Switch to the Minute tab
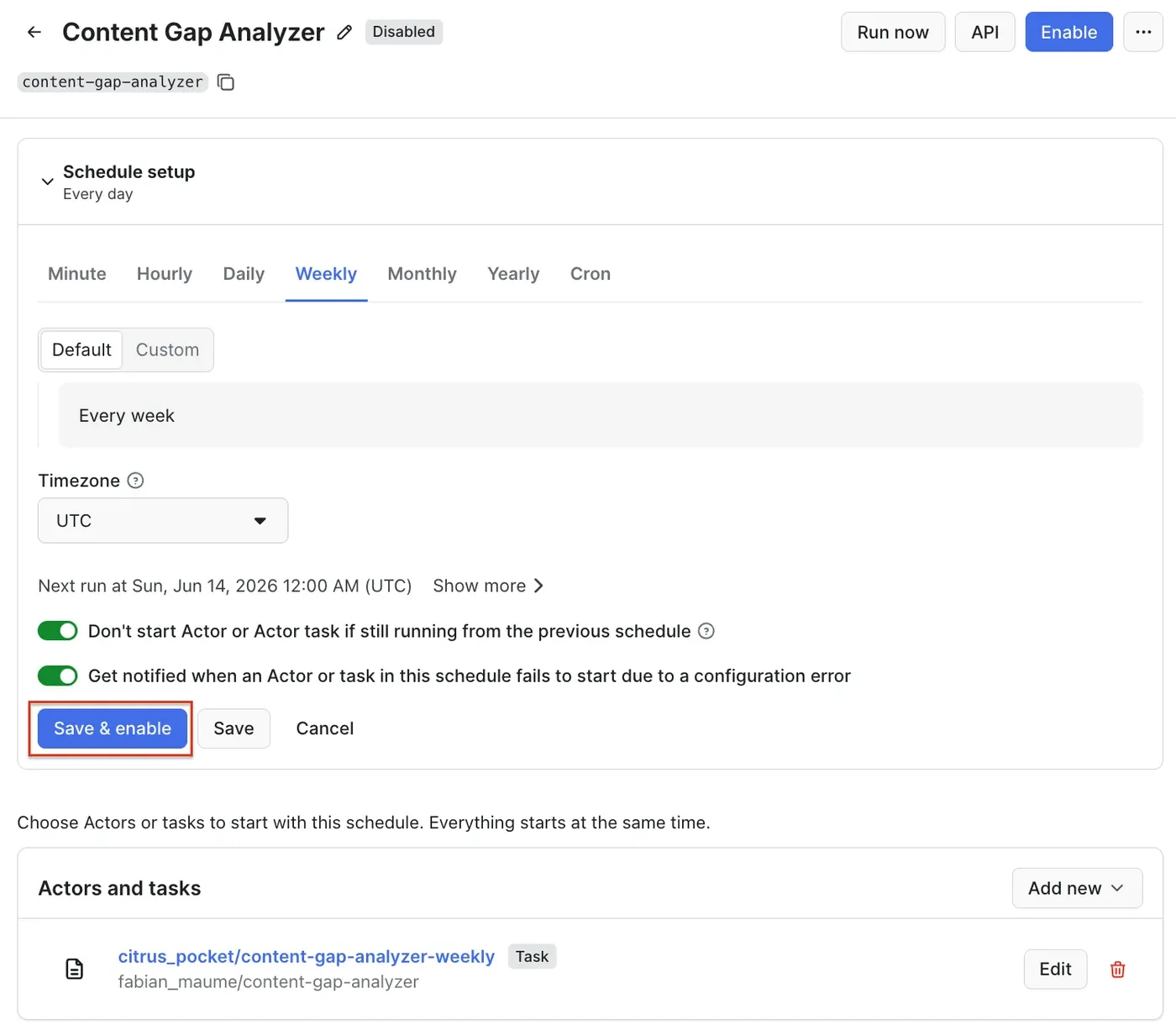1176x1030 pixels. click(x=77, y=274)
